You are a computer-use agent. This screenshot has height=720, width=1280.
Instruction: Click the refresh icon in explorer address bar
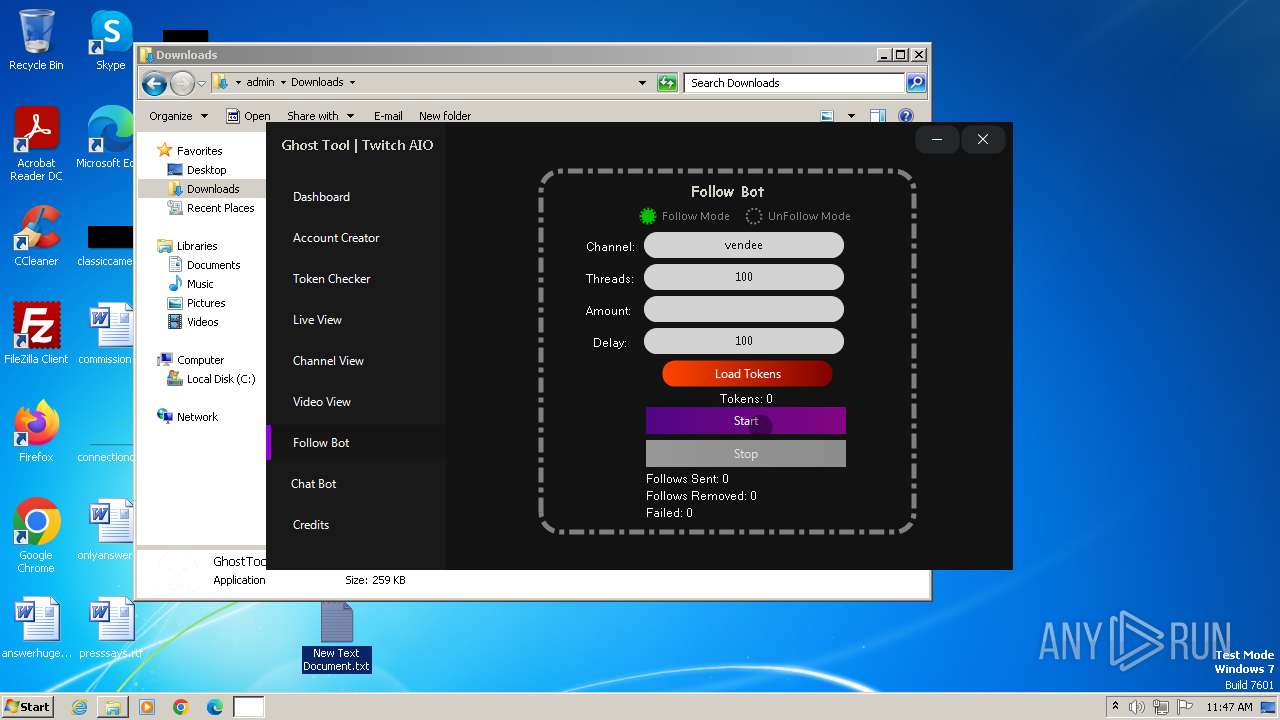pyautogui.click(x=667, y=83)
